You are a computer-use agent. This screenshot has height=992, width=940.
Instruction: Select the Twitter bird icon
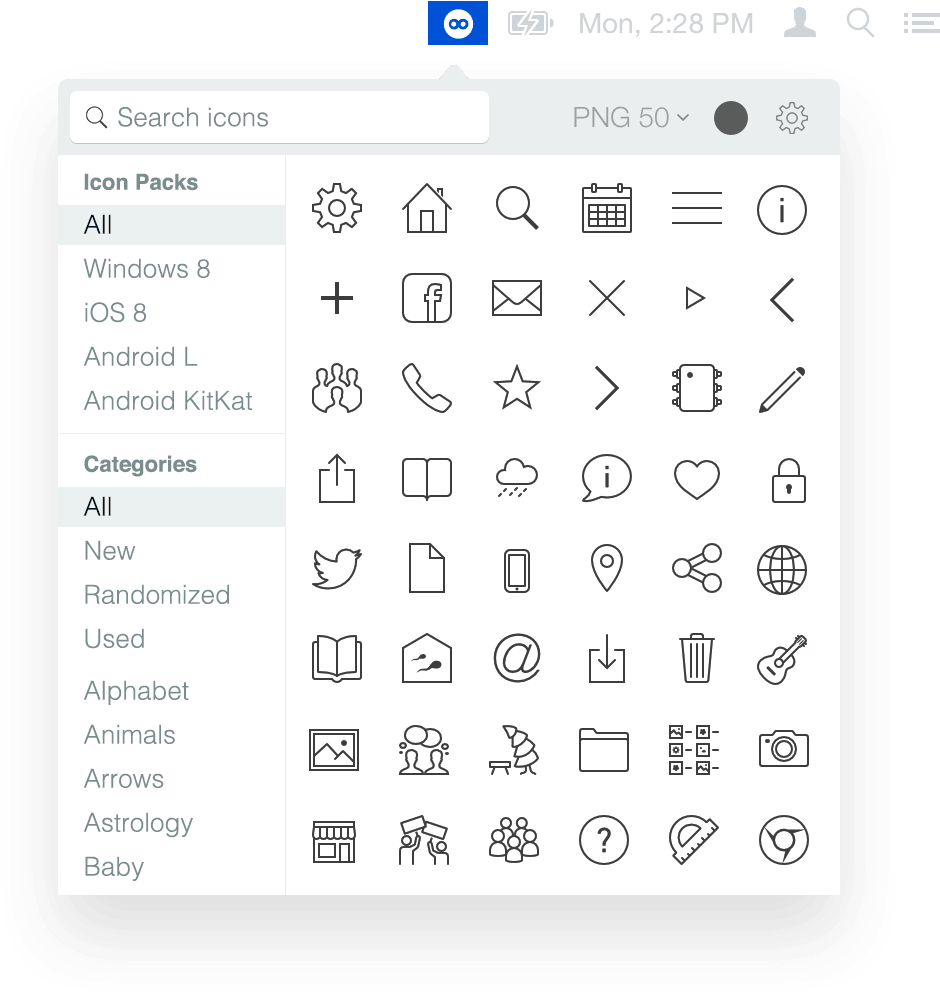click(x=337, y=568)
